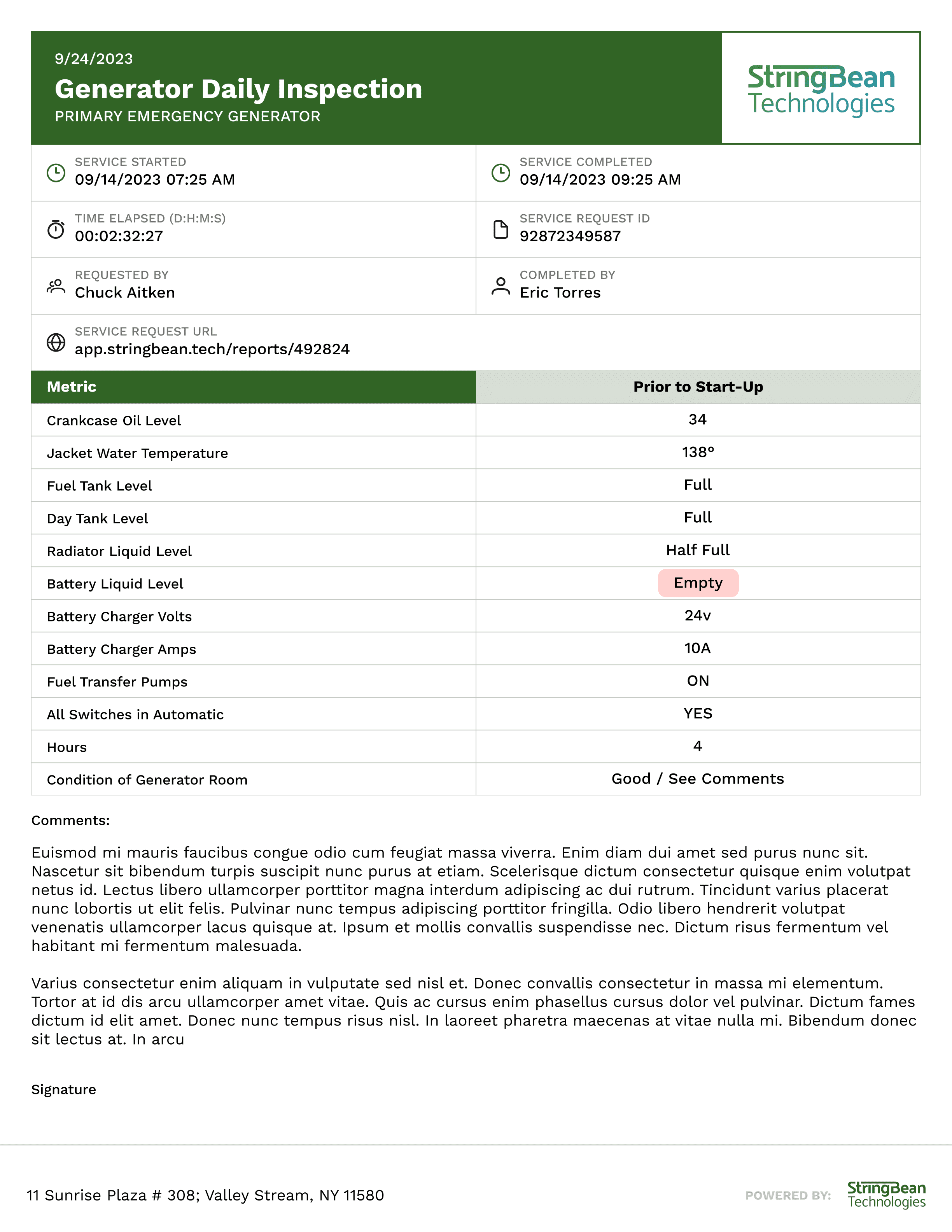Click the 11 Sunrise Plaza address text
Screen dimensions: 952x1232
coord(205,1195)
